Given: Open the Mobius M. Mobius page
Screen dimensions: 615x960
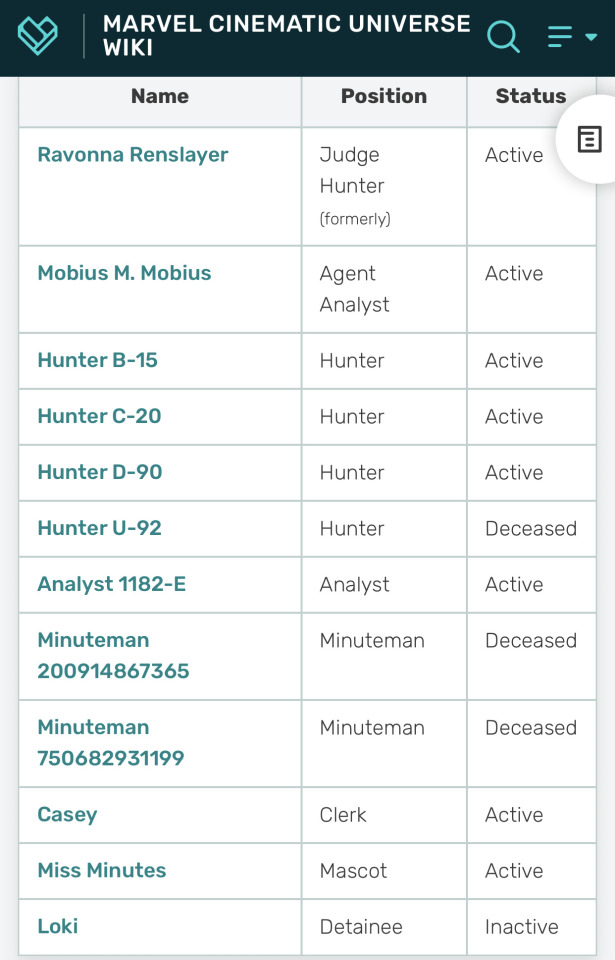Looking at the screenshot, I should [124, 273].
